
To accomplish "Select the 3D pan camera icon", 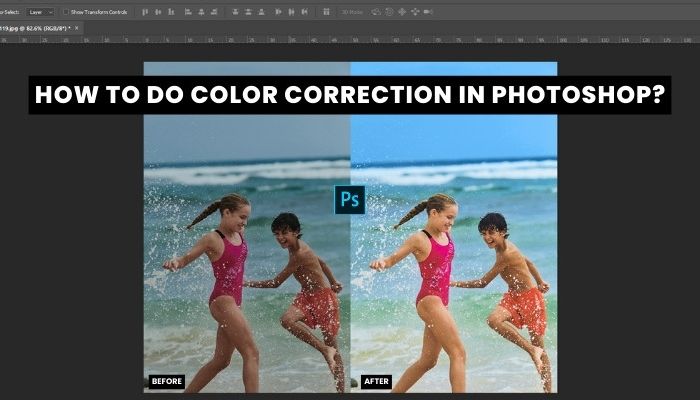I will (402, 12).
